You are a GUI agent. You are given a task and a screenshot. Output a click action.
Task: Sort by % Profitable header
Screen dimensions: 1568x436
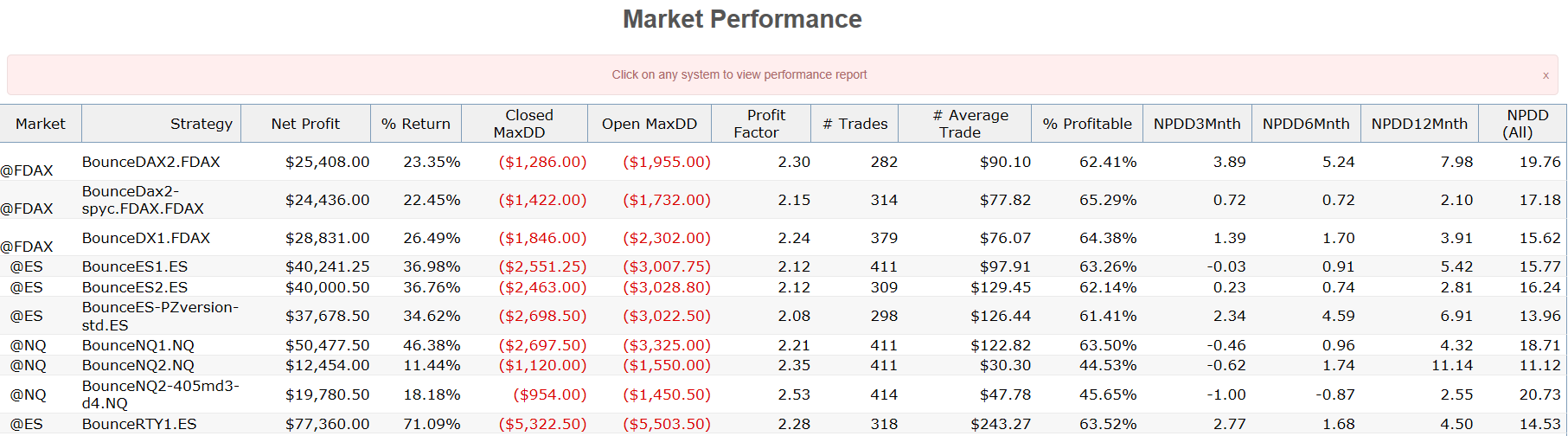tap(1086, 124)
